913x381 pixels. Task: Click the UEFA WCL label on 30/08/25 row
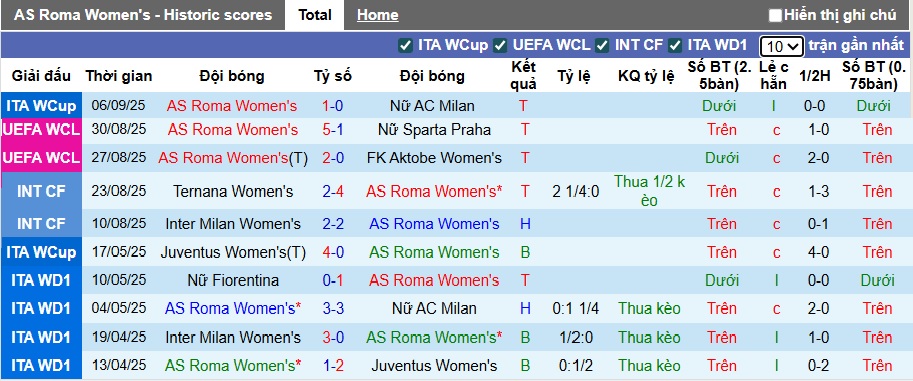[41, 129]
